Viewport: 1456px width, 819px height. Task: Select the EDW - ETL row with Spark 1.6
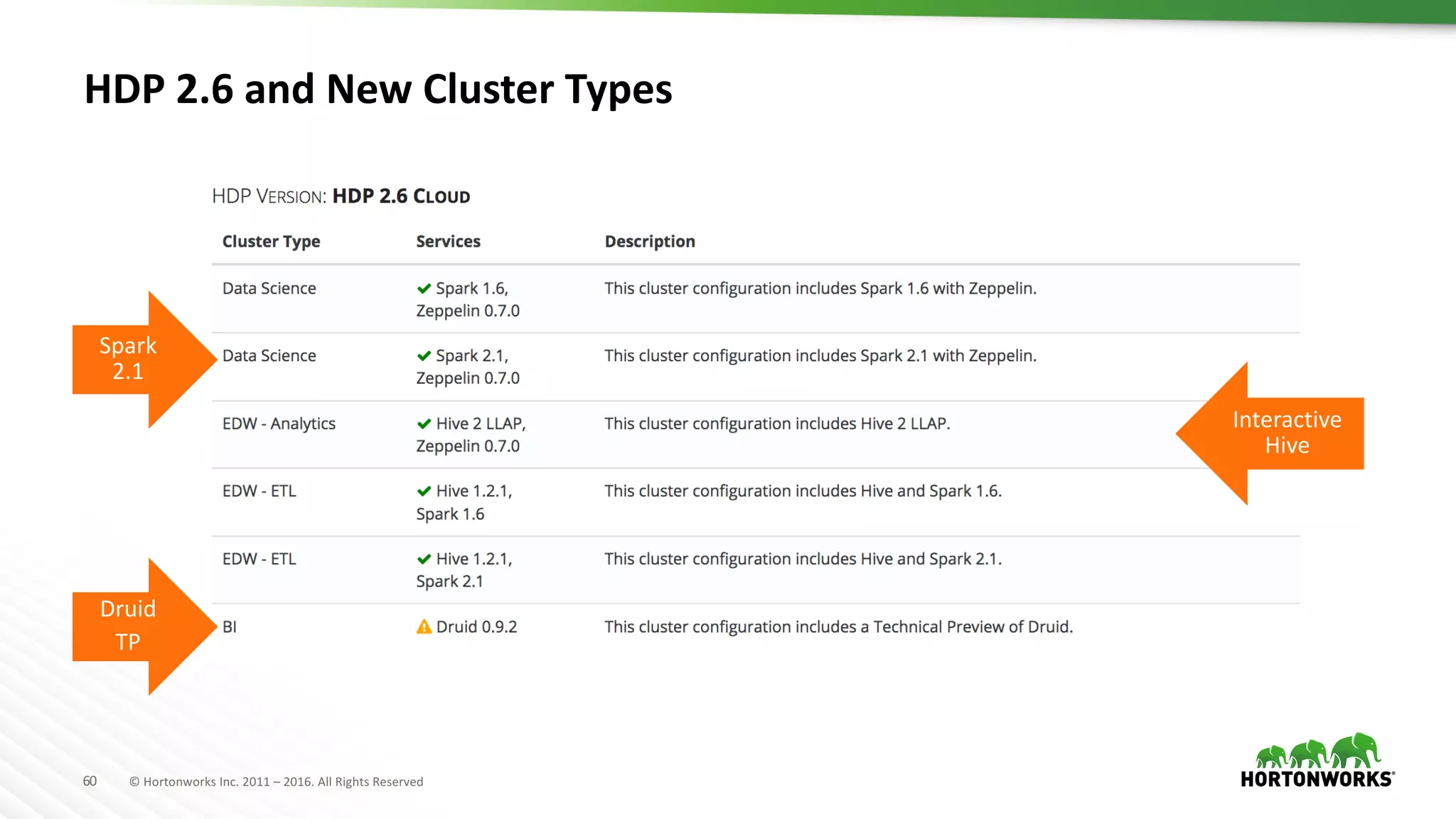coord(756,502)
